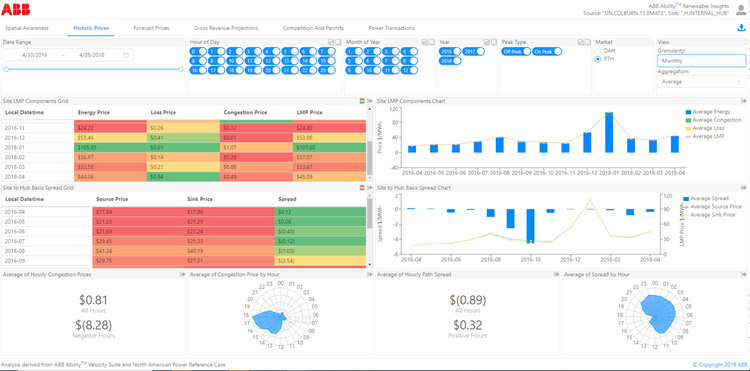The image size is (750, 371).
Task: Open the Granularity Monthly dropdown
Action: pyautogui.click(x=701, y=61)
